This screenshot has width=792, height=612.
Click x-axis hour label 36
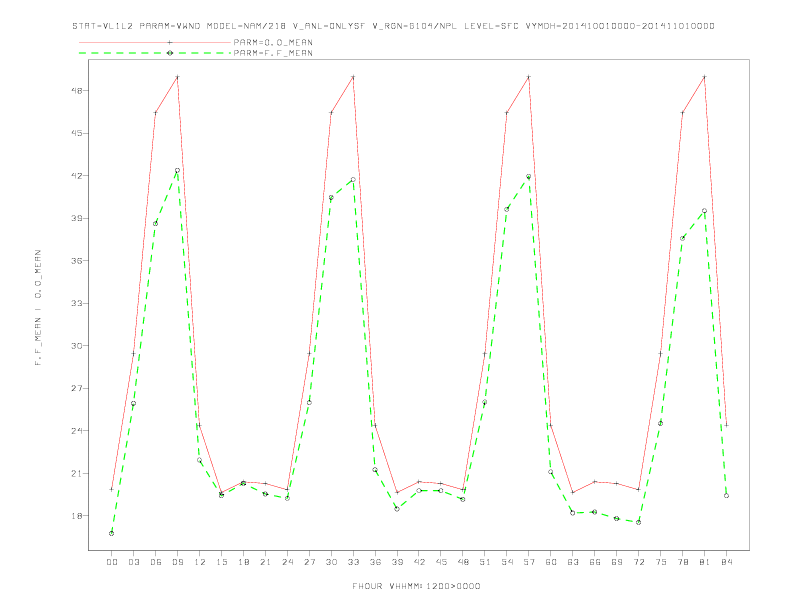(375, 562)
